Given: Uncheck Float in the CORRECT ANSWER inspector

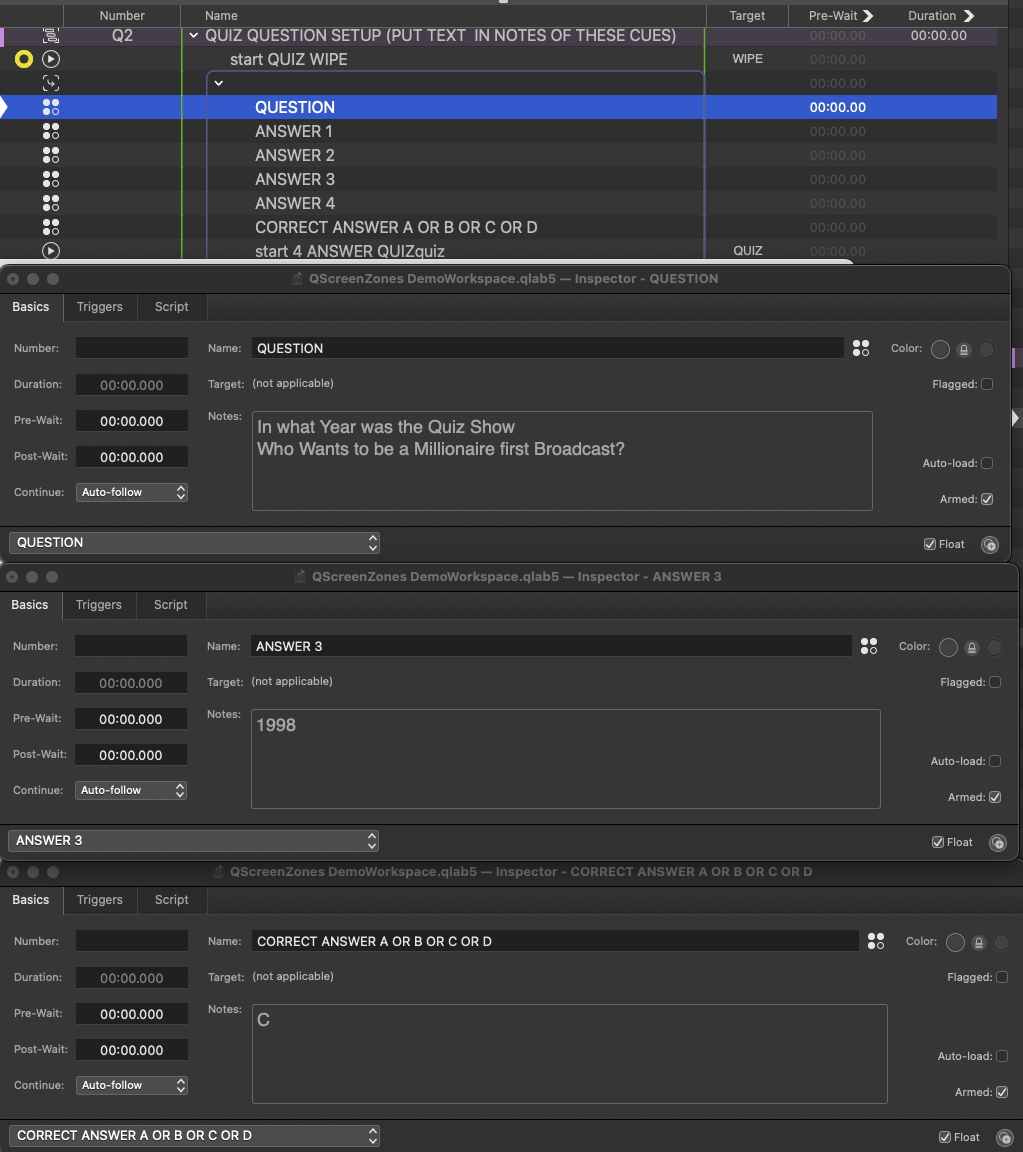Looking at the screenshot, I should [945, 1137].
